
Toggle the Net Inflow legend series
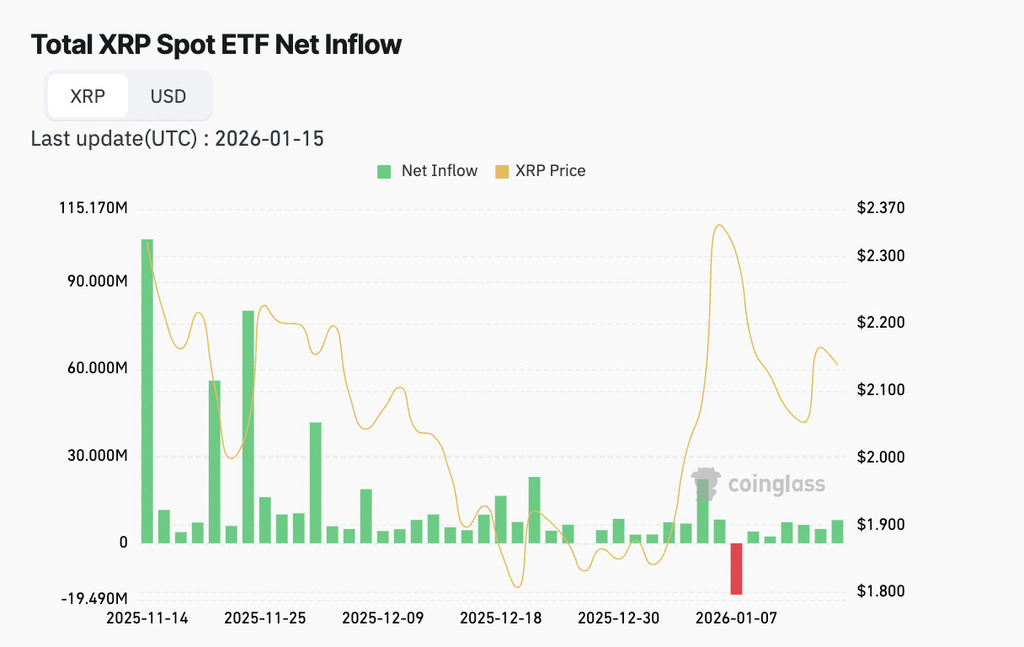pos(439,171)
